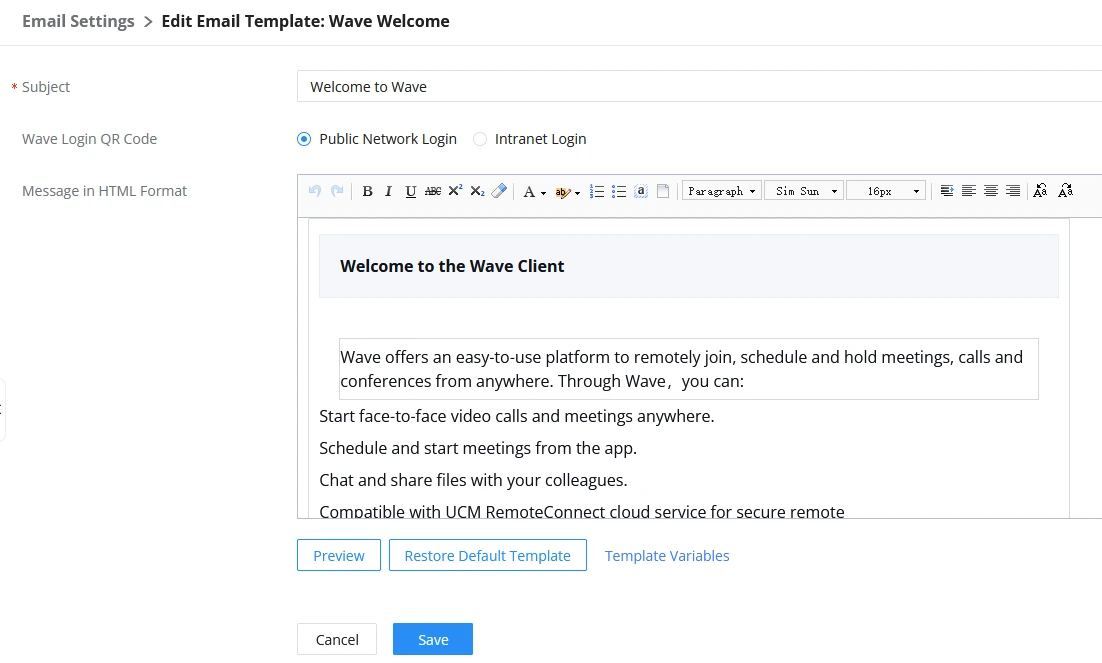Expand the collapsed side panel handle
The height and width of the screenshot is (663, 1102).
pos(2,410)
